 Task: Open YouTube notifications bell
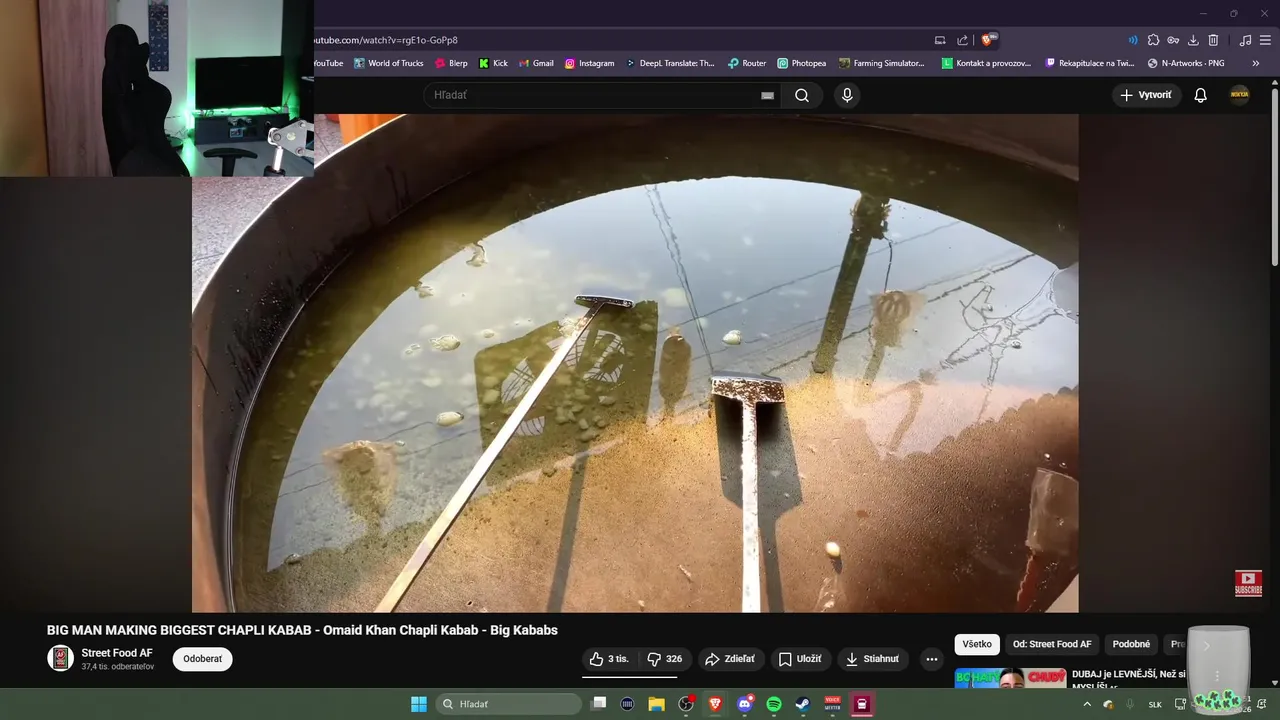pyautogui.click(x=1200, y=95)
